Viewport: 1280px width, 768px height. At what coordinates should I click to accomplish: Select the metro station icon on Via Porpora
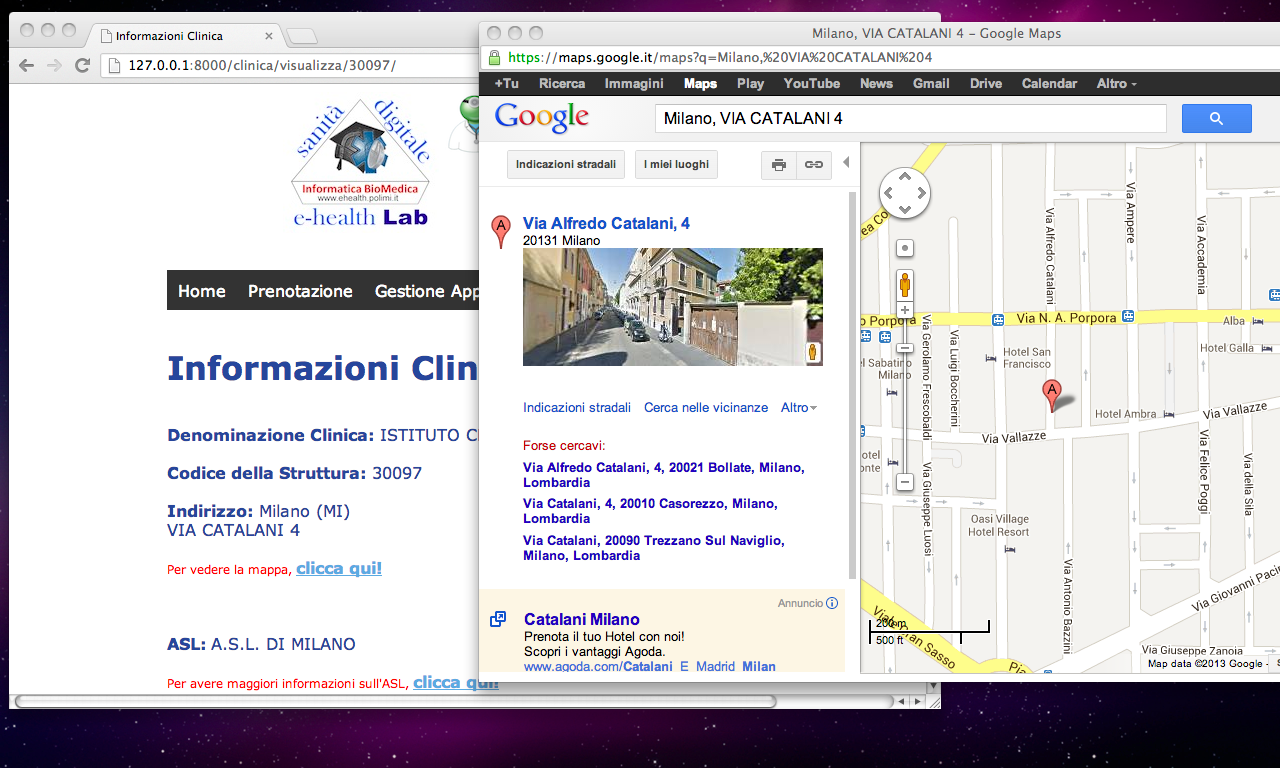(x=996, y=321)
